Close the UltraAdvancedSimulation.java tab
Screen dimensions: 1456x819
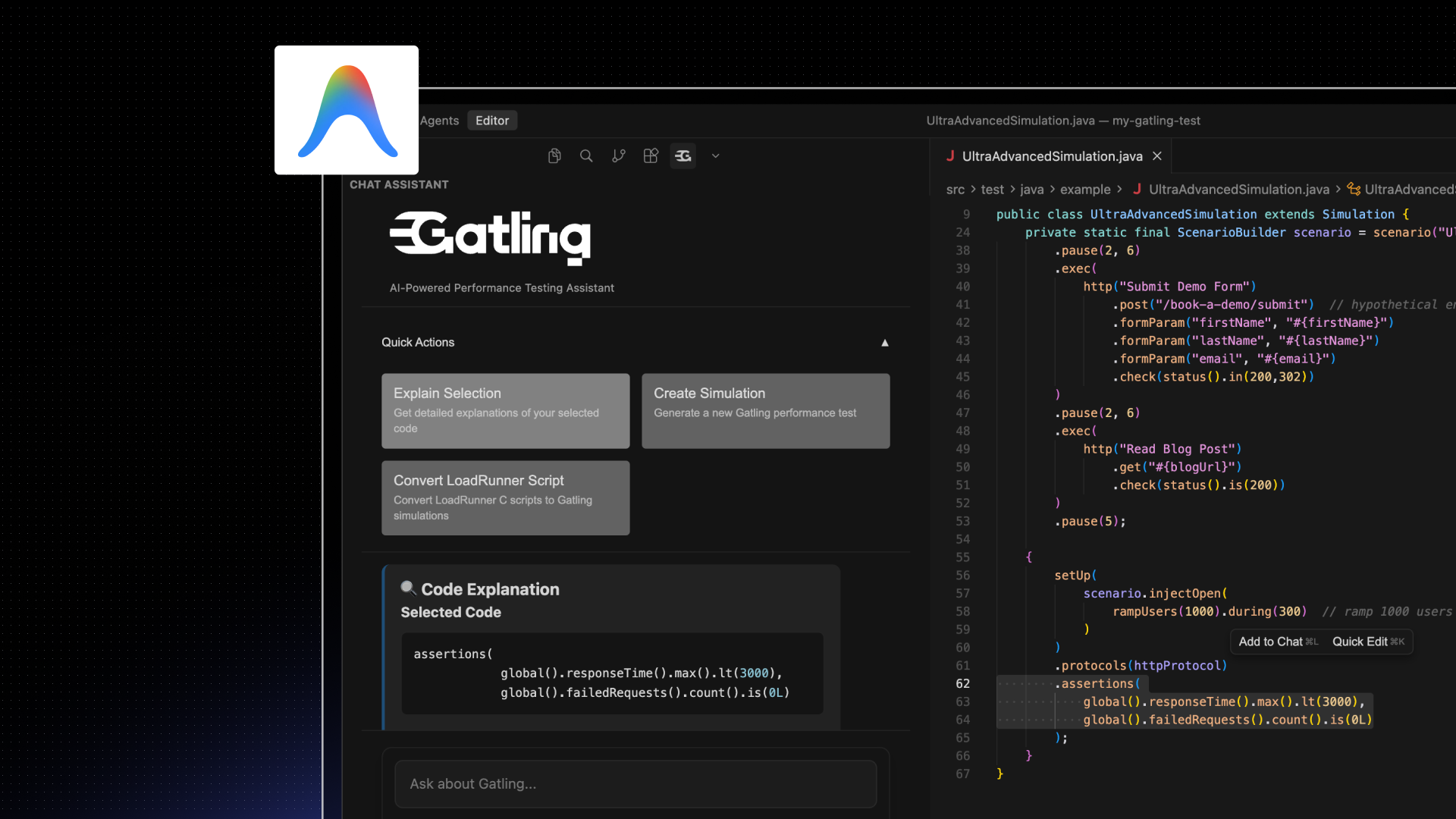(x=1157, y=155)
